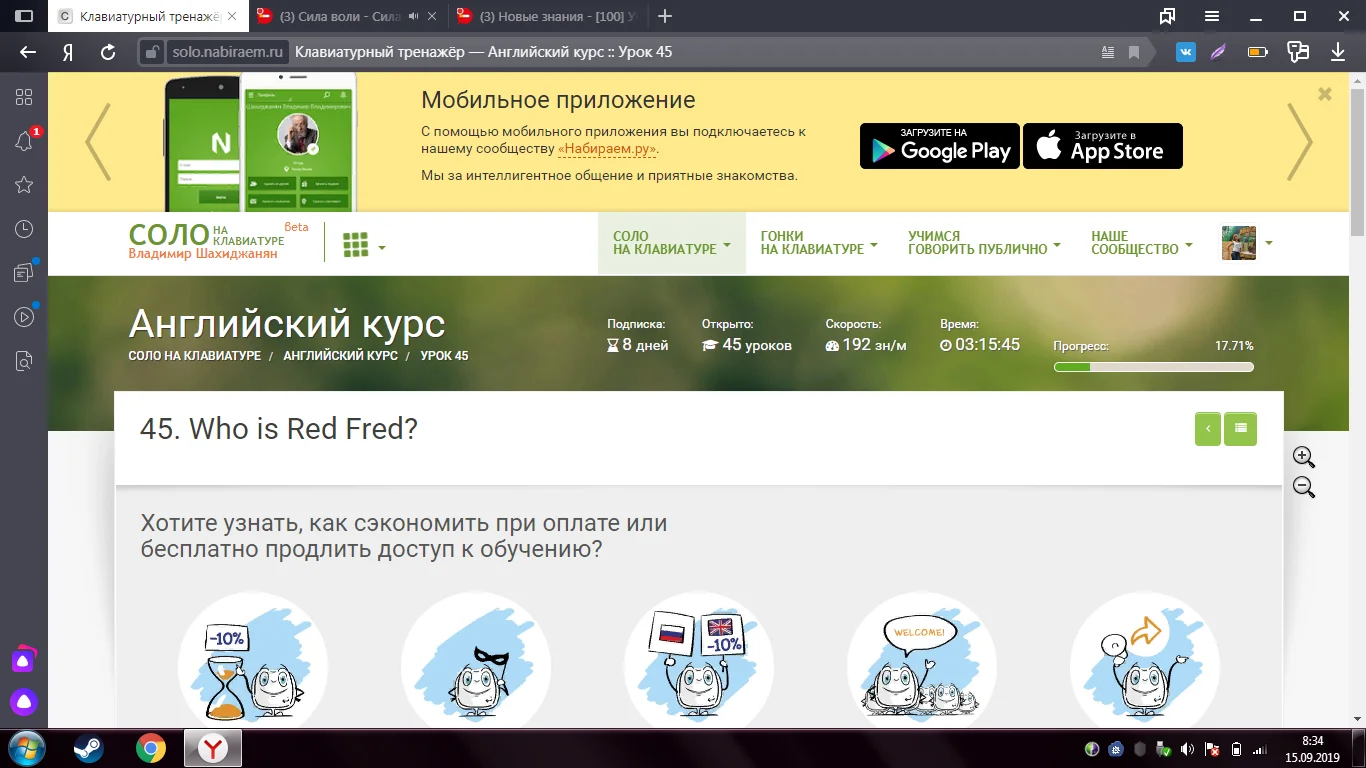Viewport: 1366px width, 768px height.
Task: Expand the ГОНКИ НА КЛАВИАТУРЕ menu
Action: click(818, 243)
